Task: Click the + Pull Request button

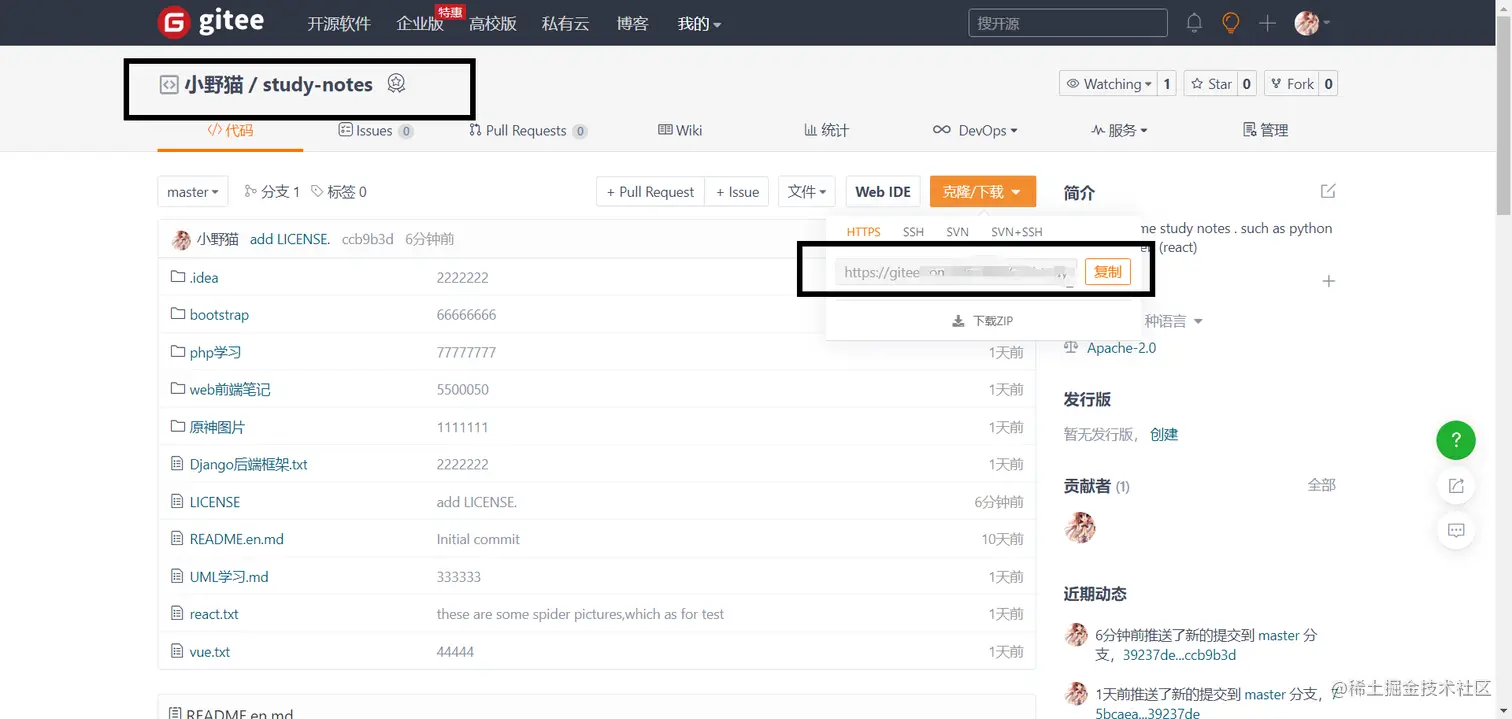Action: click(x=650, y=192)
